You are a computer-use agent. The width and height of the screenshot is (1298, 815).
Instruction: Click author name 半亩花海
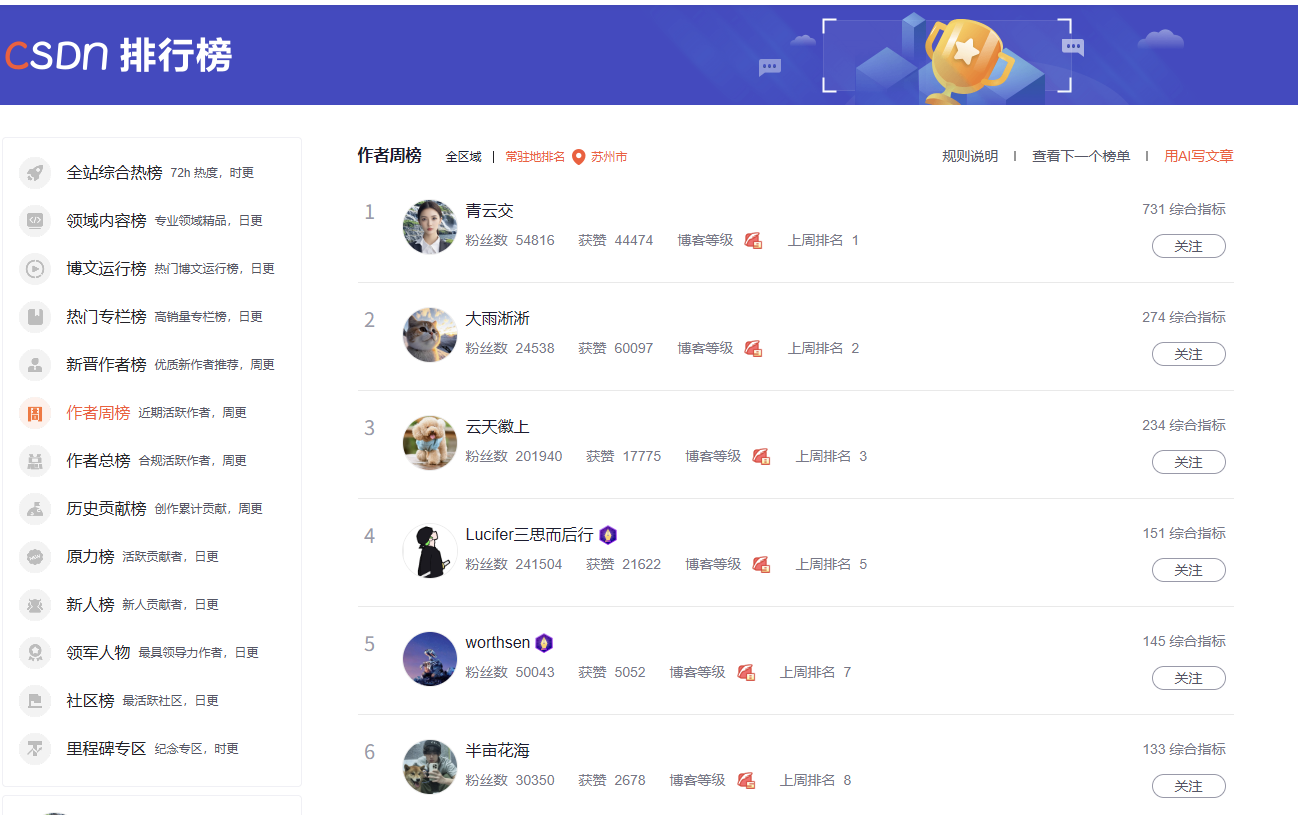tap(498, 751)
